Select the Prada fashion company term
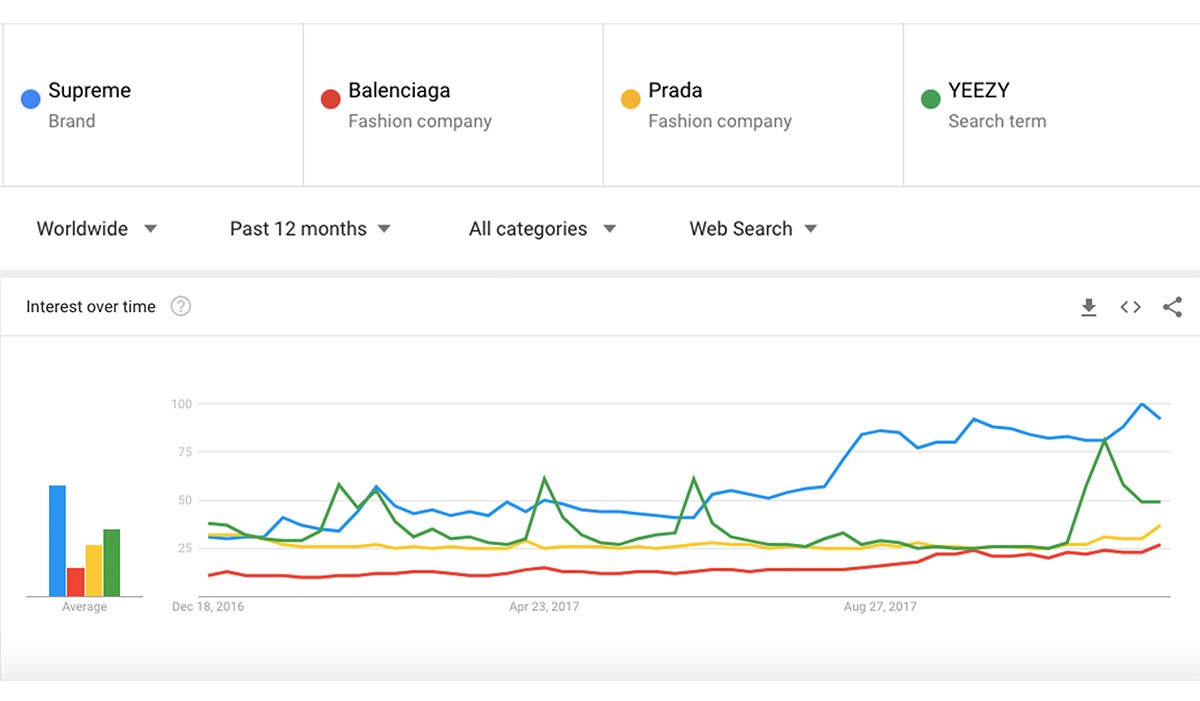Screen dimensions: 1200x701 point(752,105)
